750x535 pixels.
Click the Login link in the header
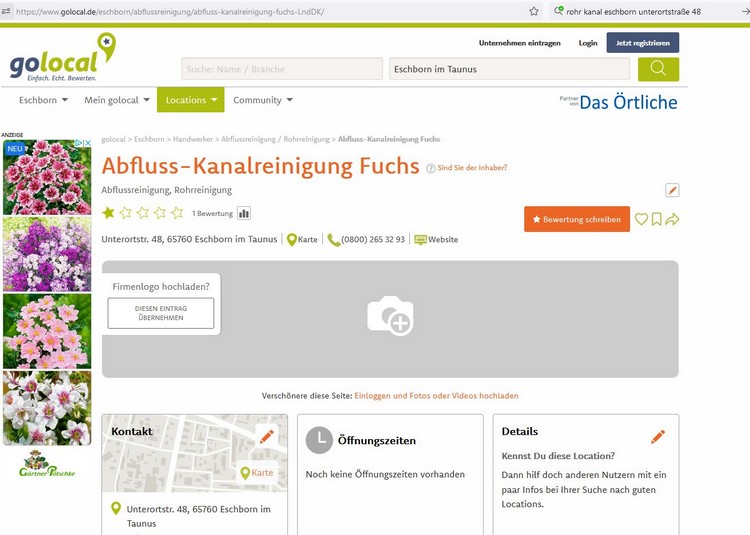click(x=588, y=43)
